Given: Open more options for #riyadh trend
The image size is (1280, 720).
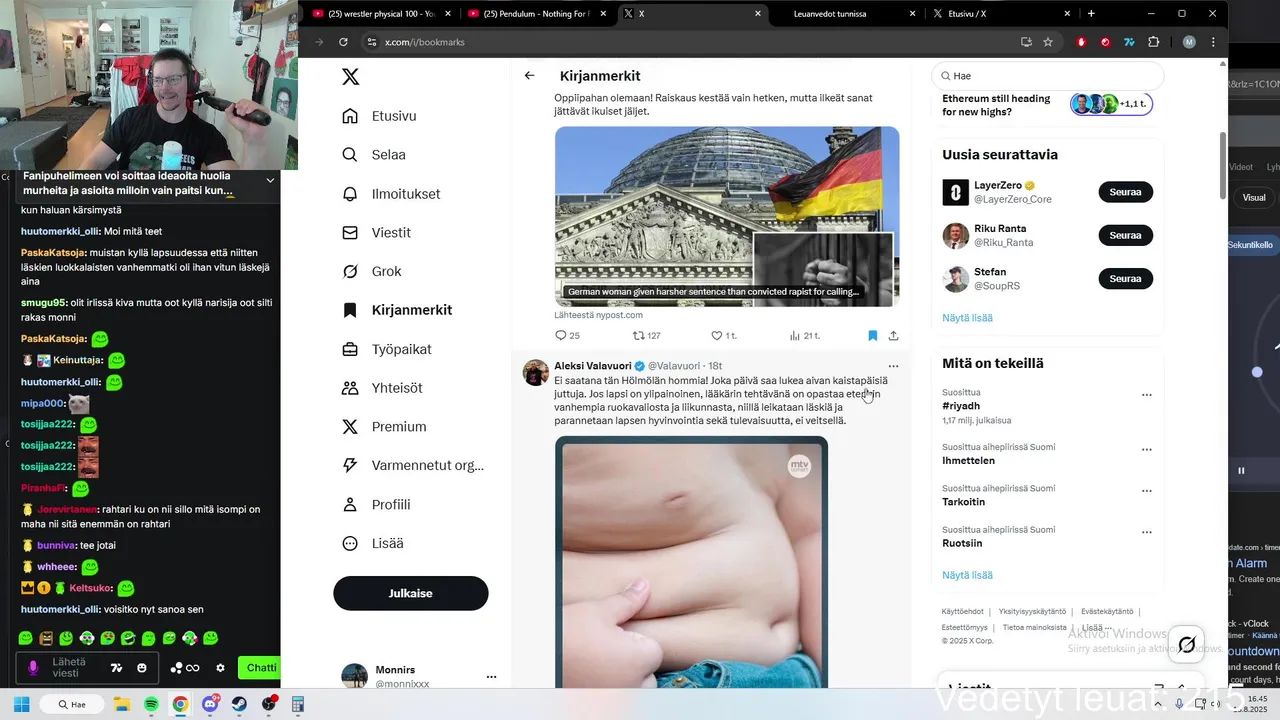Looking at the screenshot, I should (1147, 395).
